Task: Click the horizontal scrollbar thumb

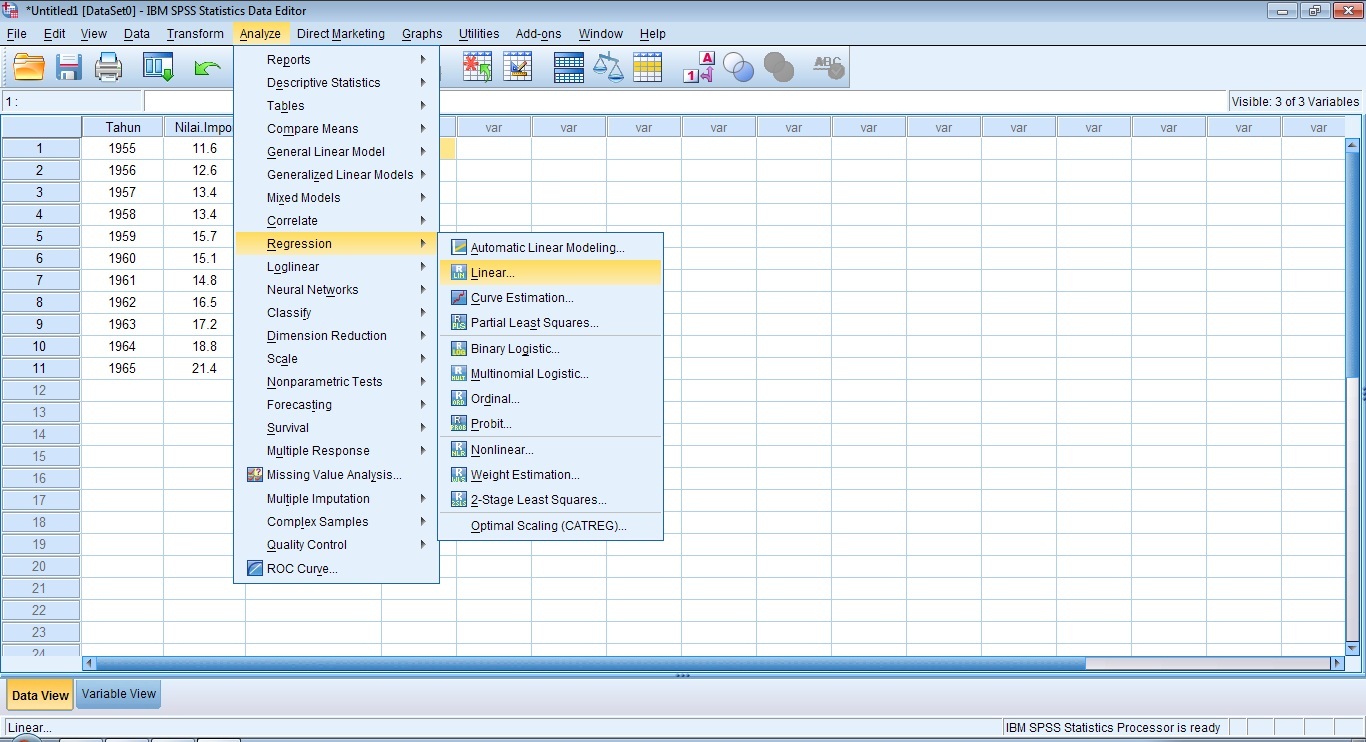Action: point(590,663)
